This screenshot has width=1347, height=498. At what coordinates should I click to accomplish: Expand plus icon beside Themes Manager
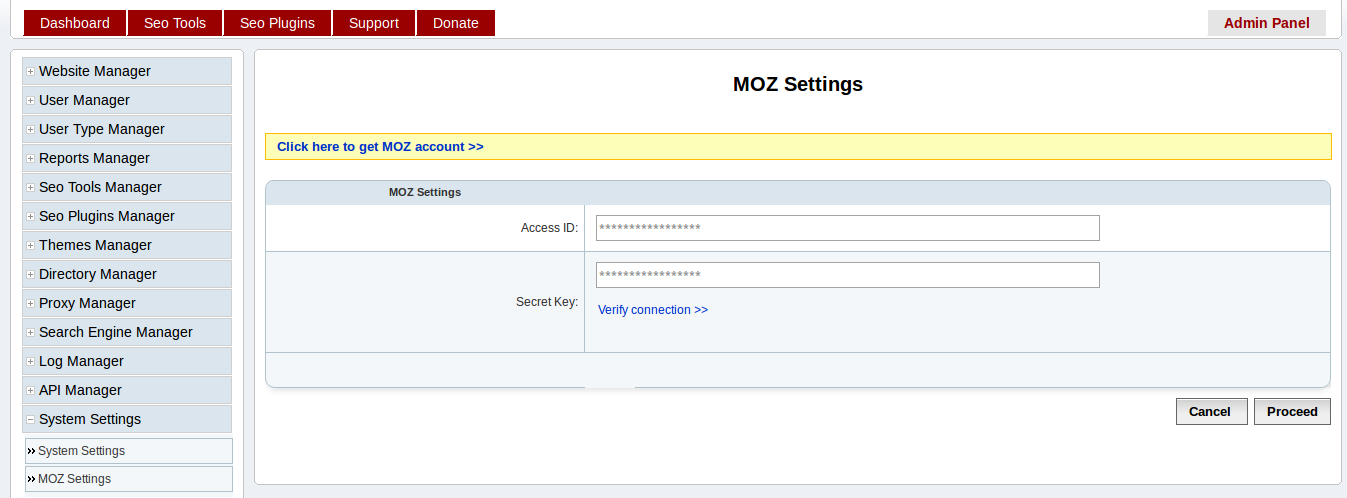31,246
